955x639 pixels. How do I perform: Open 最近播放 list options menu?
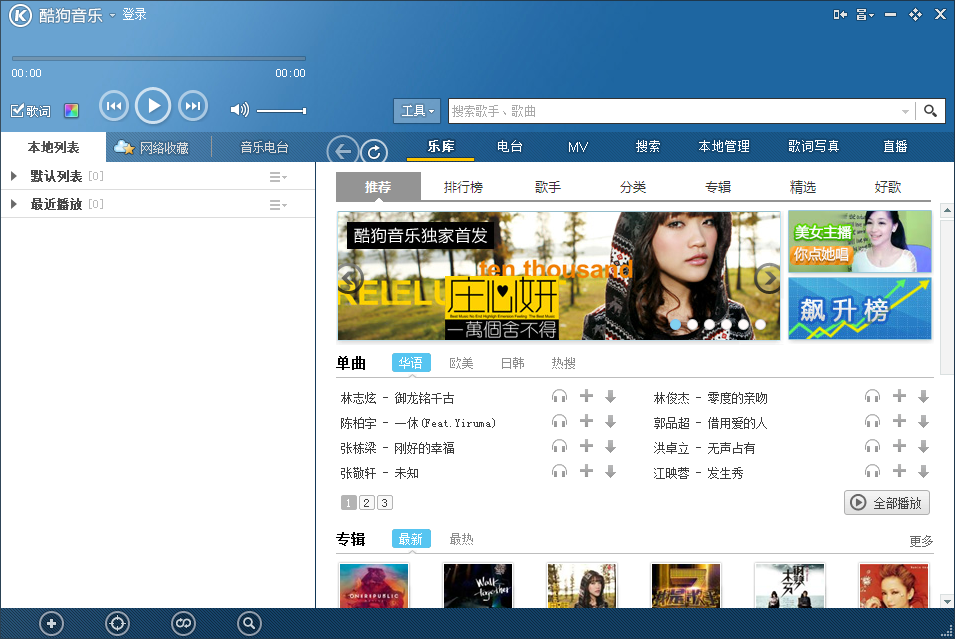pos(278,205)
